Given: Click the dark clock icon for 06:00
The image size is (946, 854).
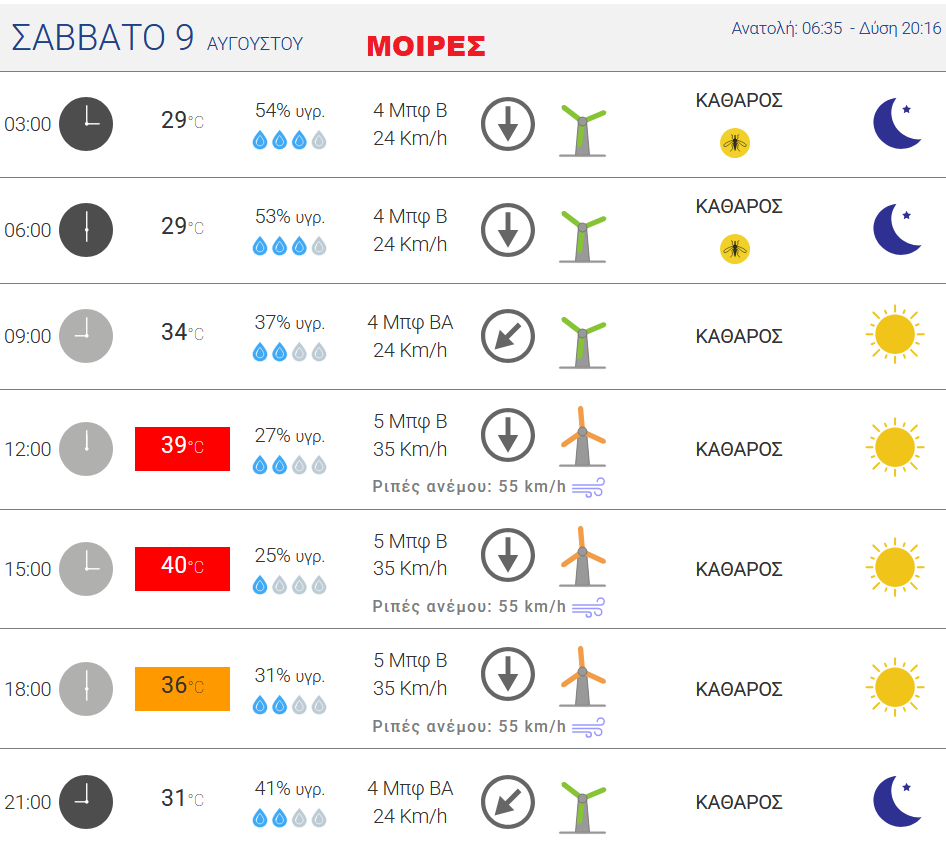Looking at the screenshot, I should tap(86, 230).
